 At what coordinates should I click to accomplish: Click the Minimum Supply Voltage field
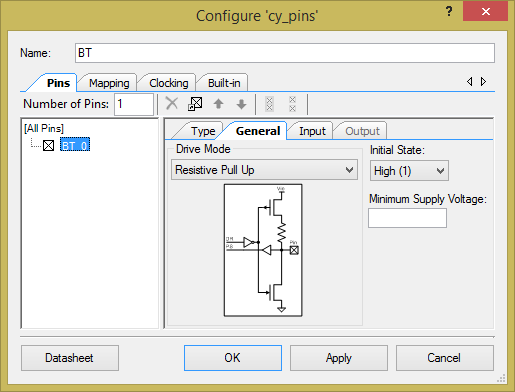point(407,218)
